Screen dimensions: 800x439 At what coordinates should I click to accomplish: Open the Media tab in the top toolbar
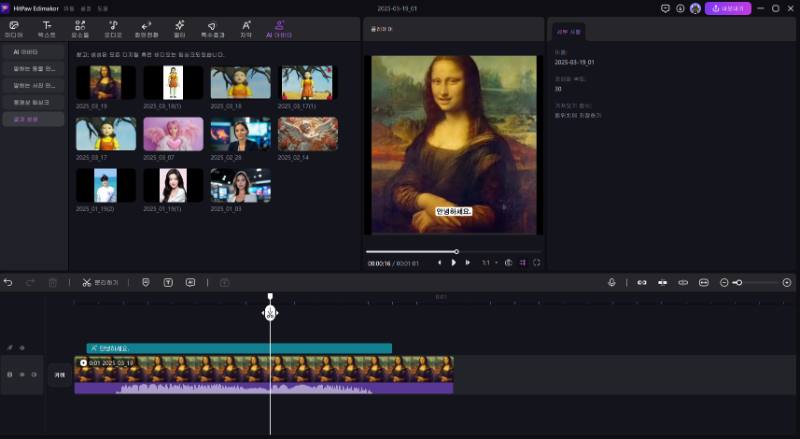(14, 29)
